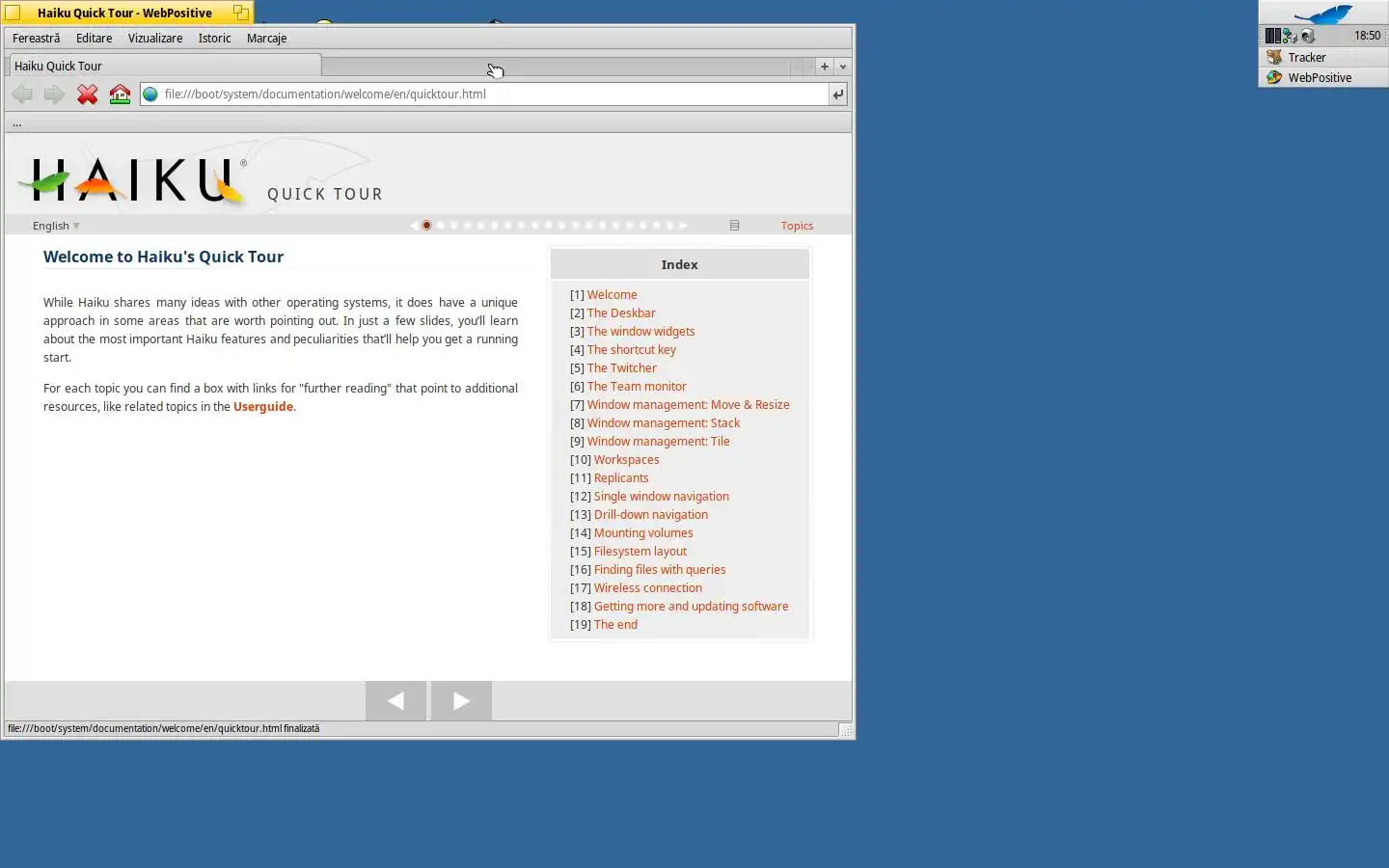
Task: Open the Haiku leaf Deskbar menu
Action: pos(1323,14)
